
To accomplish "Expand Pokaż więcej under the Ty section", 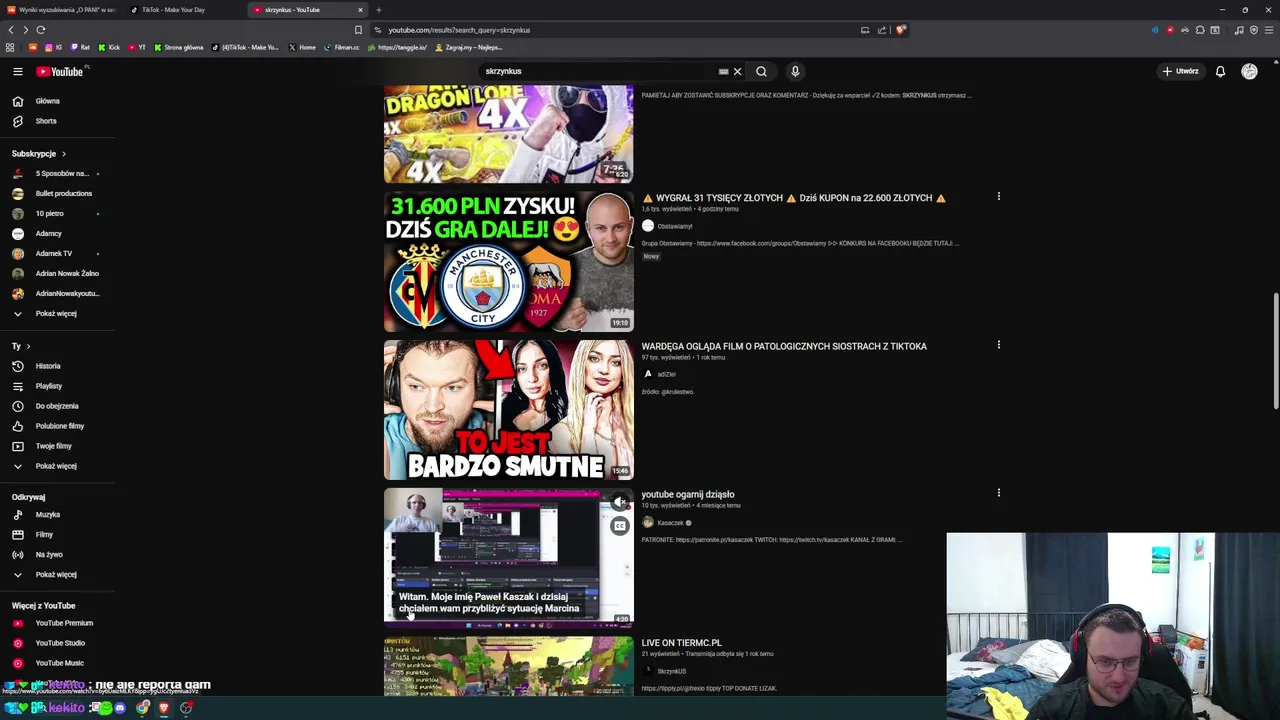I will [x=57, y=466].
